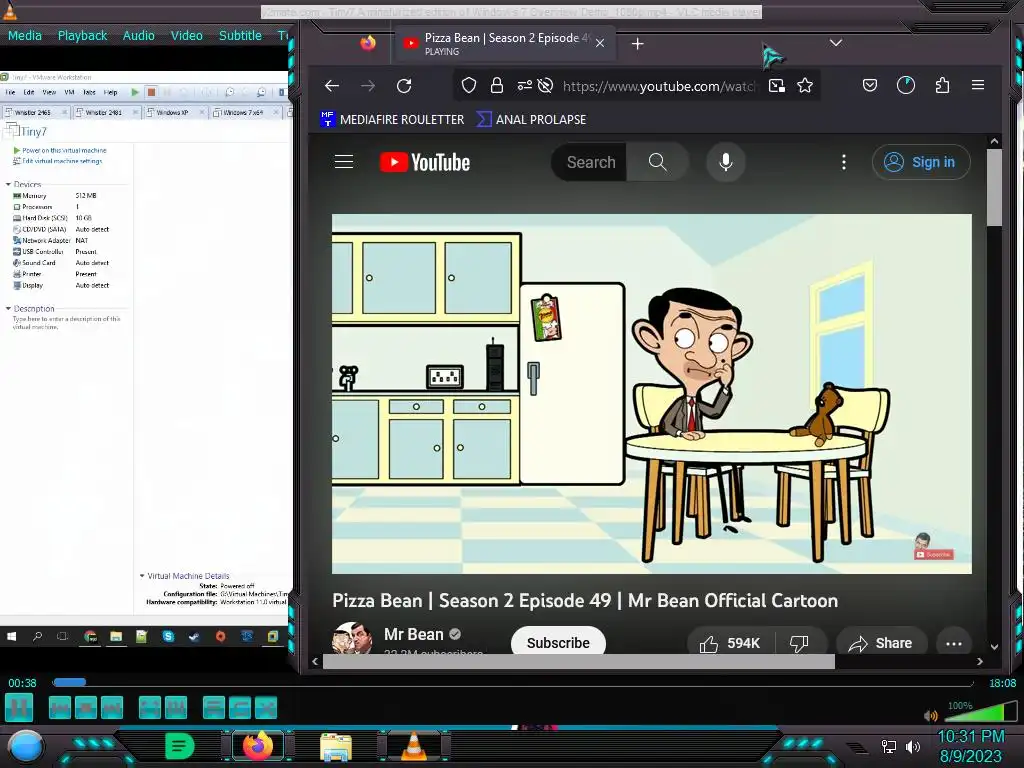Pause the VLC video playback
This screenshot has height=768, width=1024.
point(19,708)
